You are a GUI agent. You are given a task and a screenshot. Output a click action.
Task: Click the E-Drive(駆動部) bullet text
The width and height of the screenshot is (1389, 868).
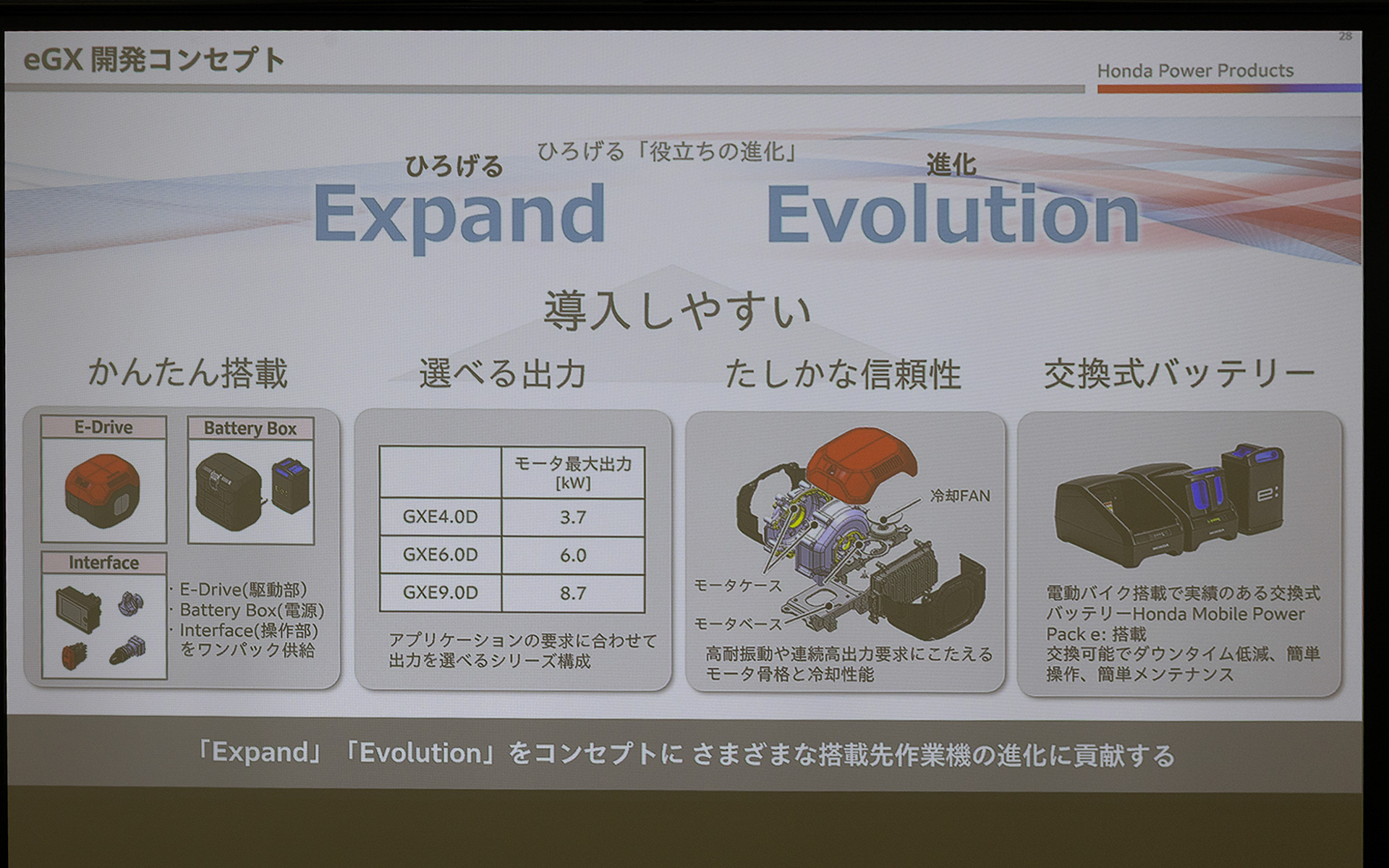click(x=243, y=590)
